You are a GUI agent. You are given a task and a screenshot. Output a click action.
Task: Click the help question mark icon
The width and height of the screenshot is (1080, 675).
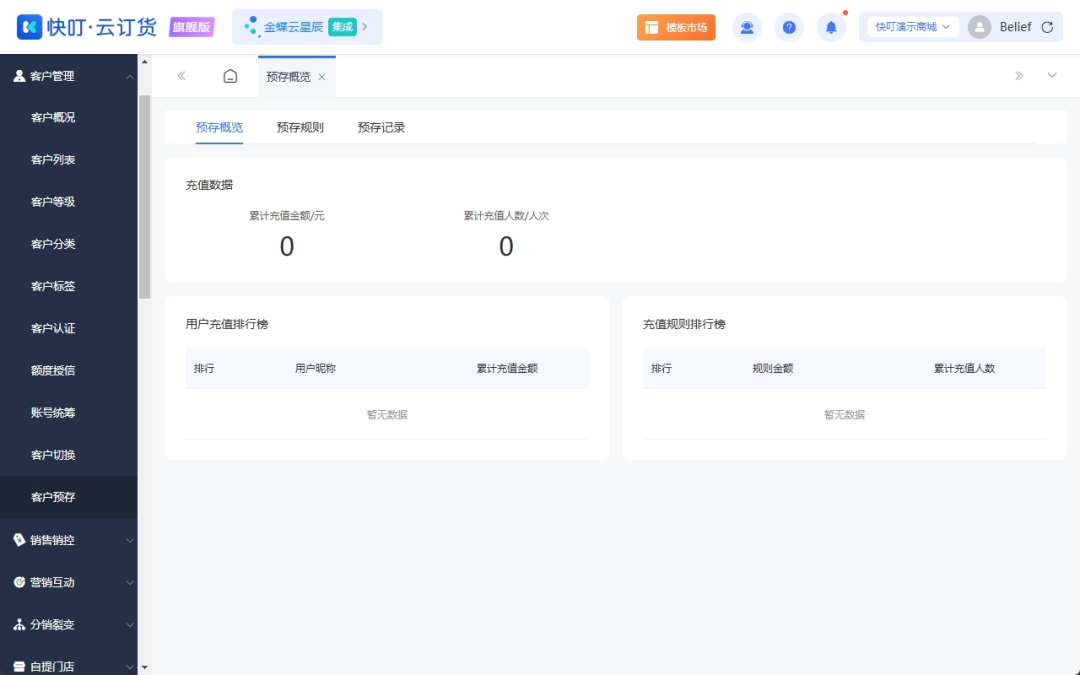(x=789, y=27)
